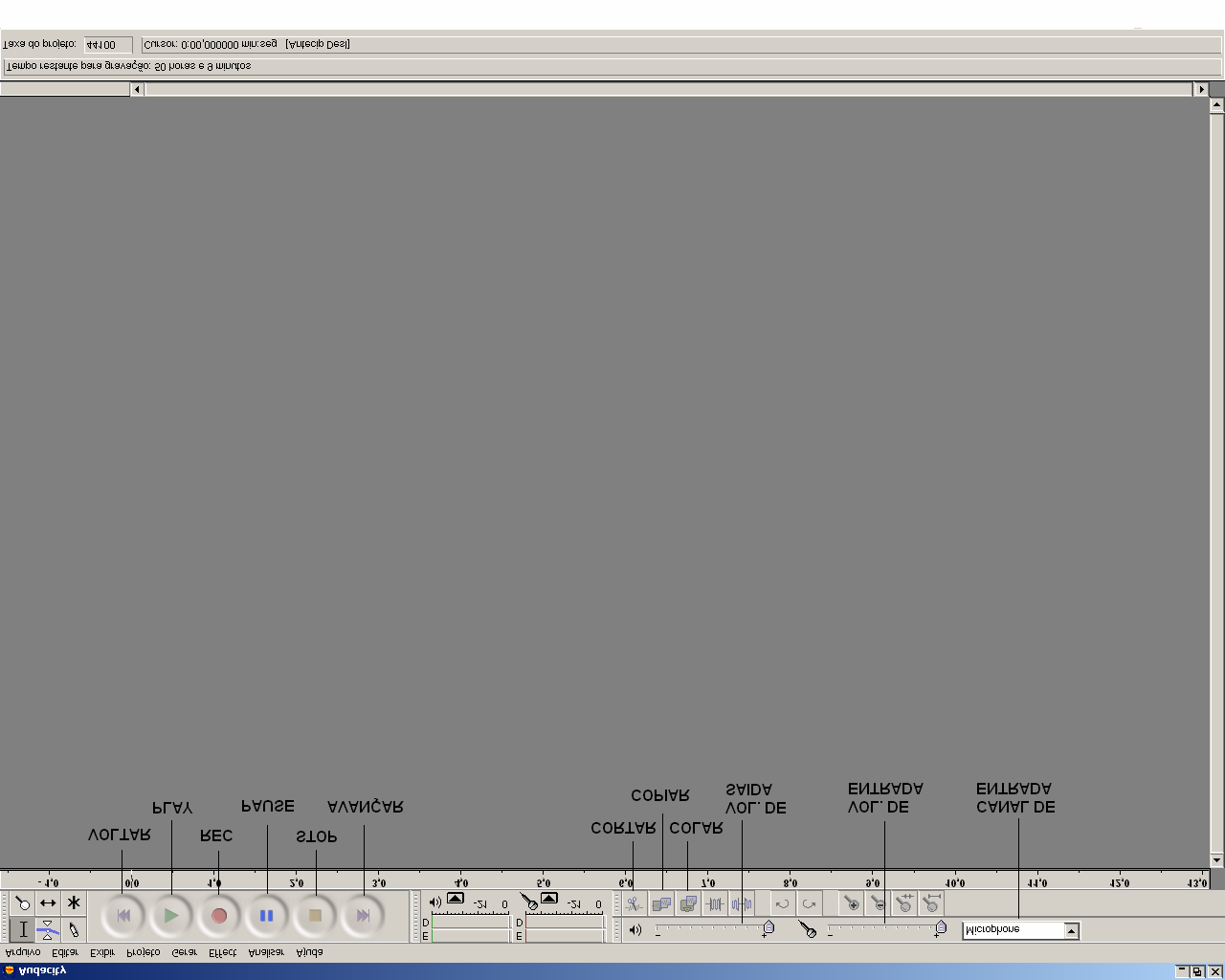
Task: Select the Zoom magnifier tool
Action: (22, 903)
